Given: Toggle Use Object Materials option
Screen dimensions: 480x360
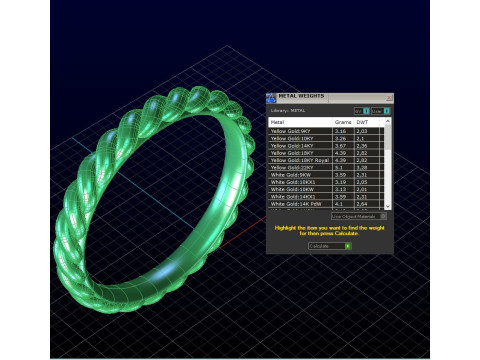Looking at the screenshot, I should pos(359,216).
